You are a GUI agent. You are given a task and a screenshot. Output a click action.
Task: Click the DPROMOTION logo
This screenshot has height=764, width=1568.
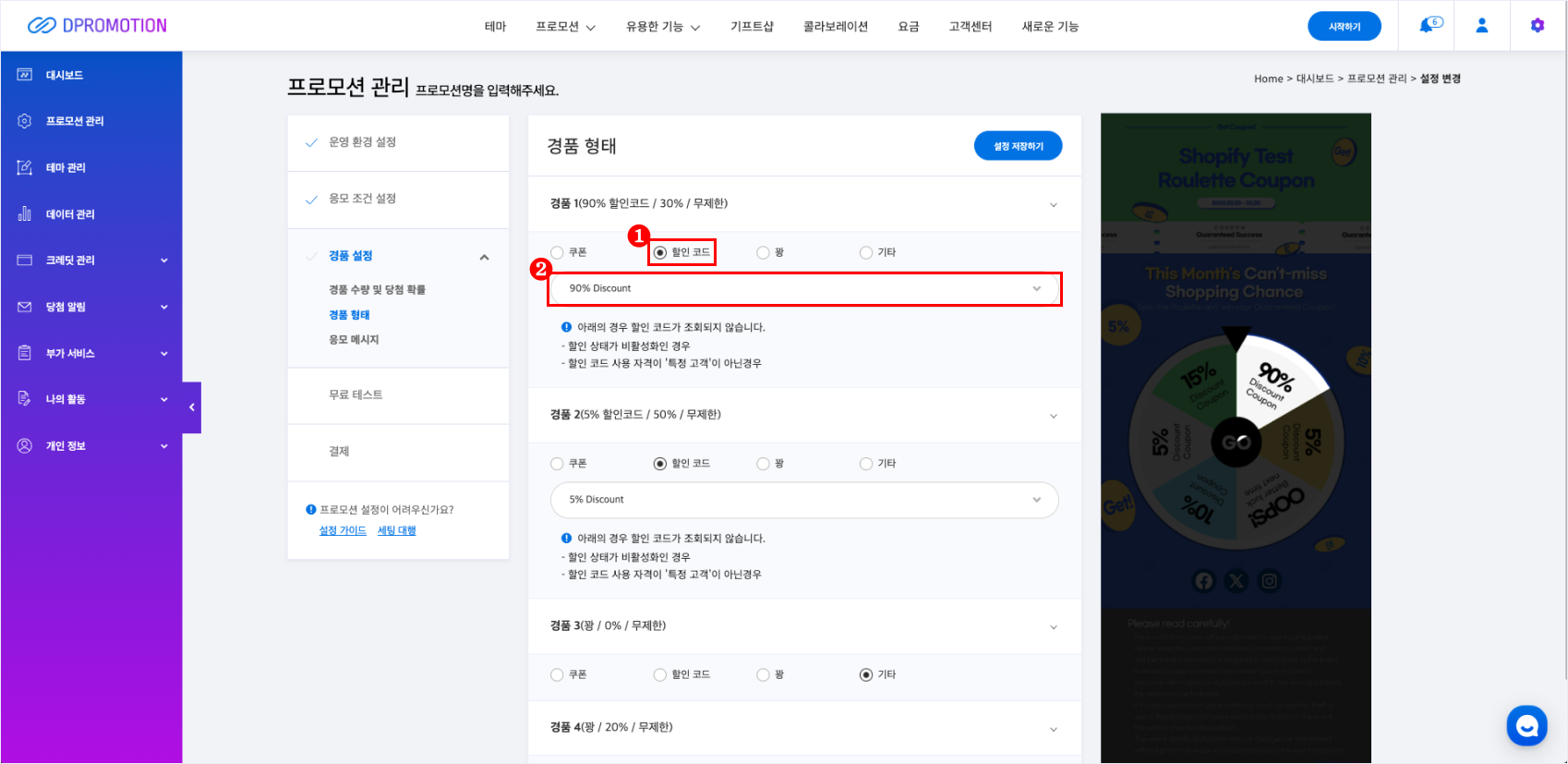click(97, 26)
